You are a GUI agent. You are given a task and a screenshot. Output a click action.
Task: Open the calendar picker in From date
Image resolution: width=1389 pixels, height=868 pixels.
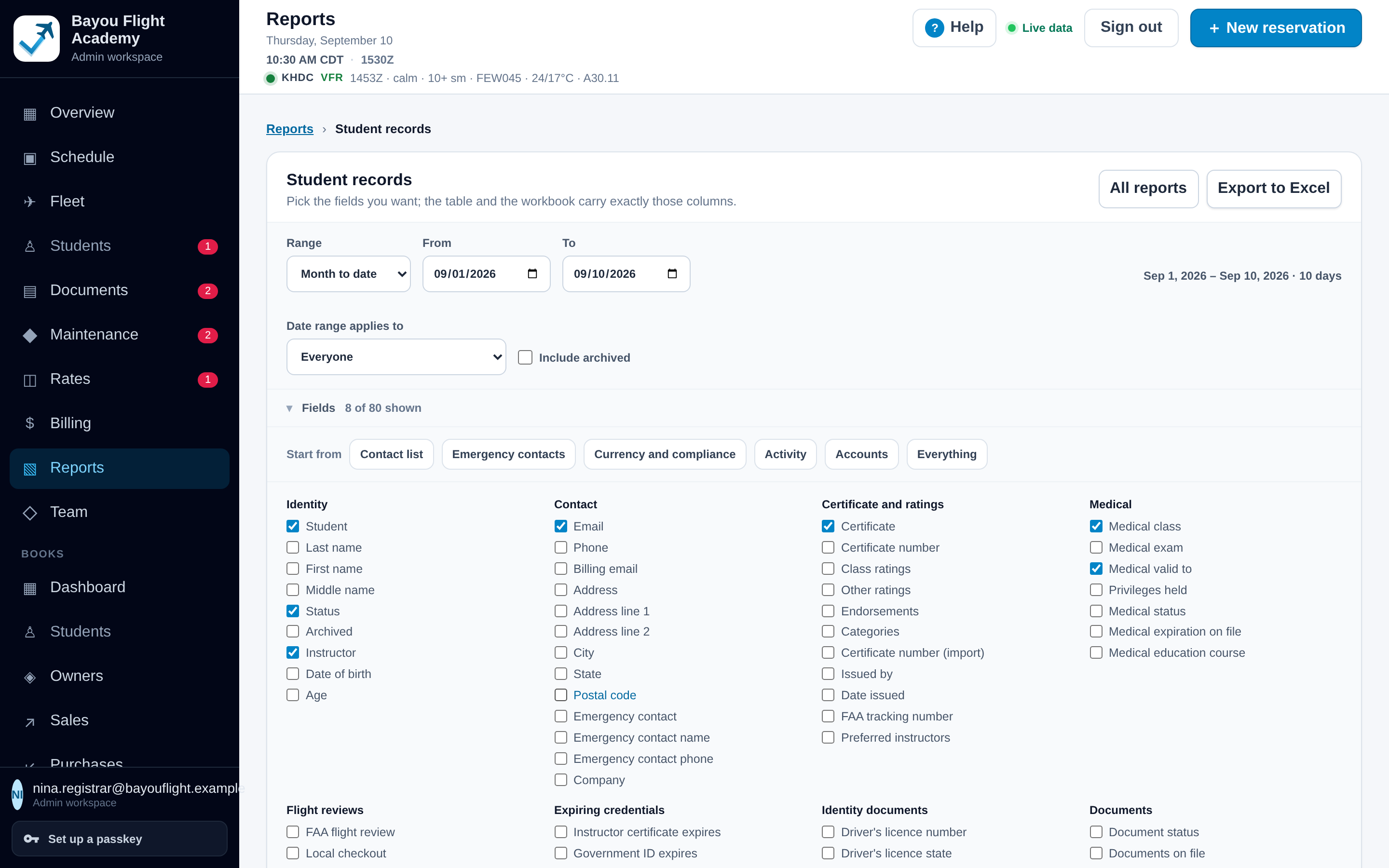click(x=532, y=274)
